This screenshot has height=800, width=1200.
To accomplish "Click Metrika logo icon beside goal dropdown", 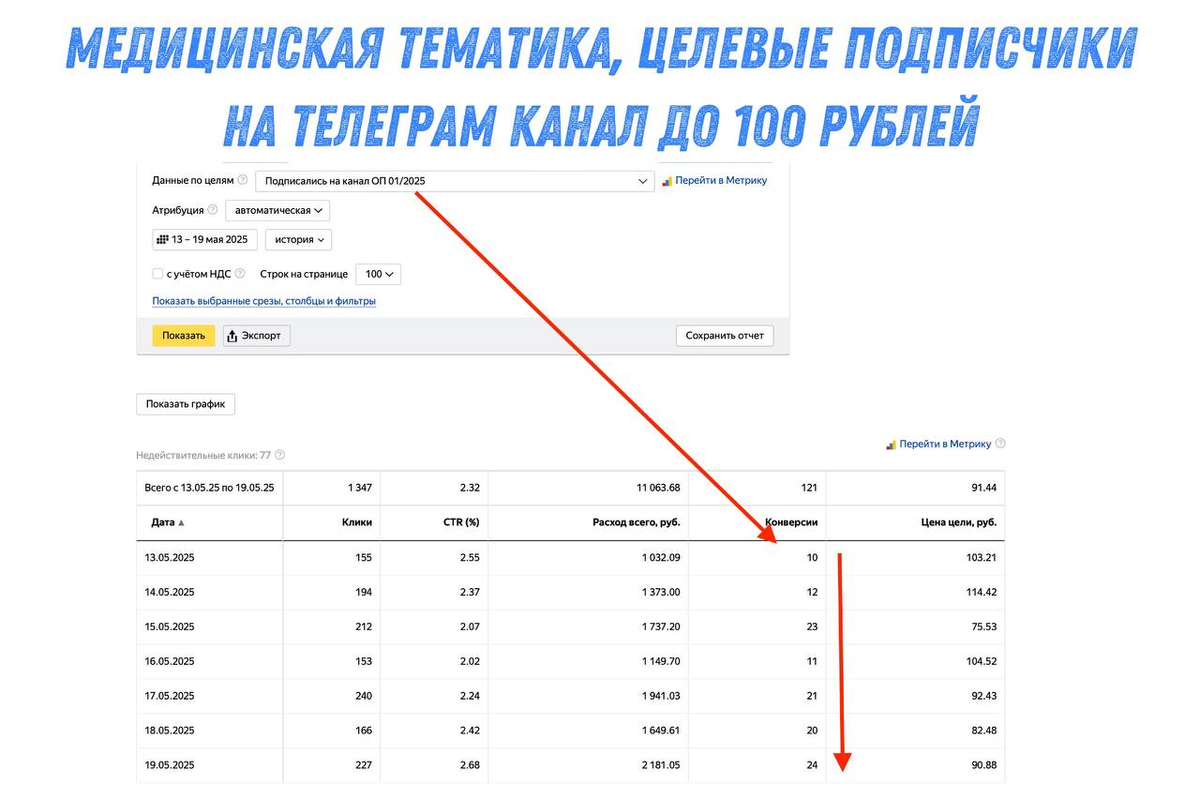I will [x=667, y=181].
